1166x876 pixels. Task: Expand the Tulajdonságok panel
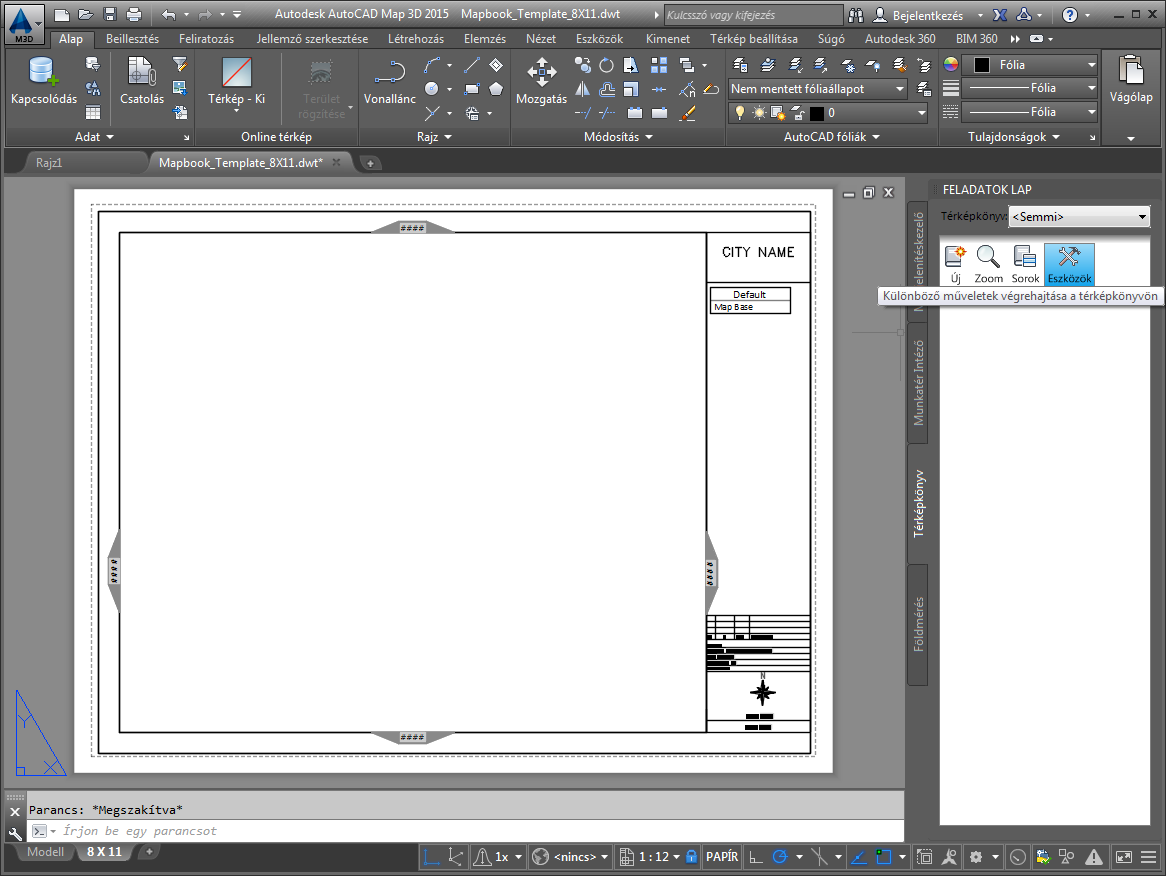(x=1014, y=137)
